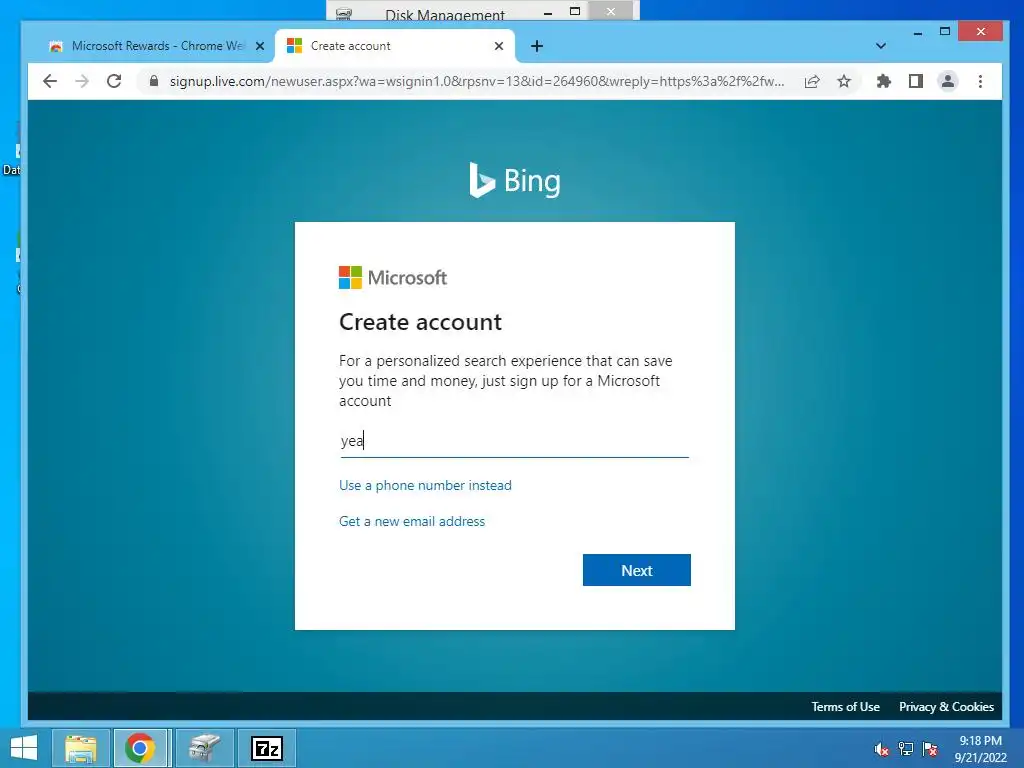The height and width of the screenshot is (768, 1024).
Task: Click the browser forward arrow
Action: [x=82, y=81]
